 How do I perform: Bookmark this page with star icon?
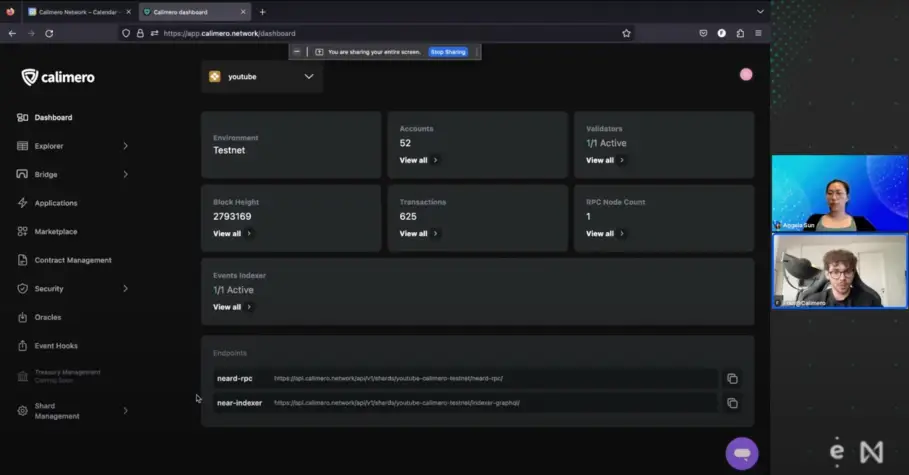(x=626, y=34)
